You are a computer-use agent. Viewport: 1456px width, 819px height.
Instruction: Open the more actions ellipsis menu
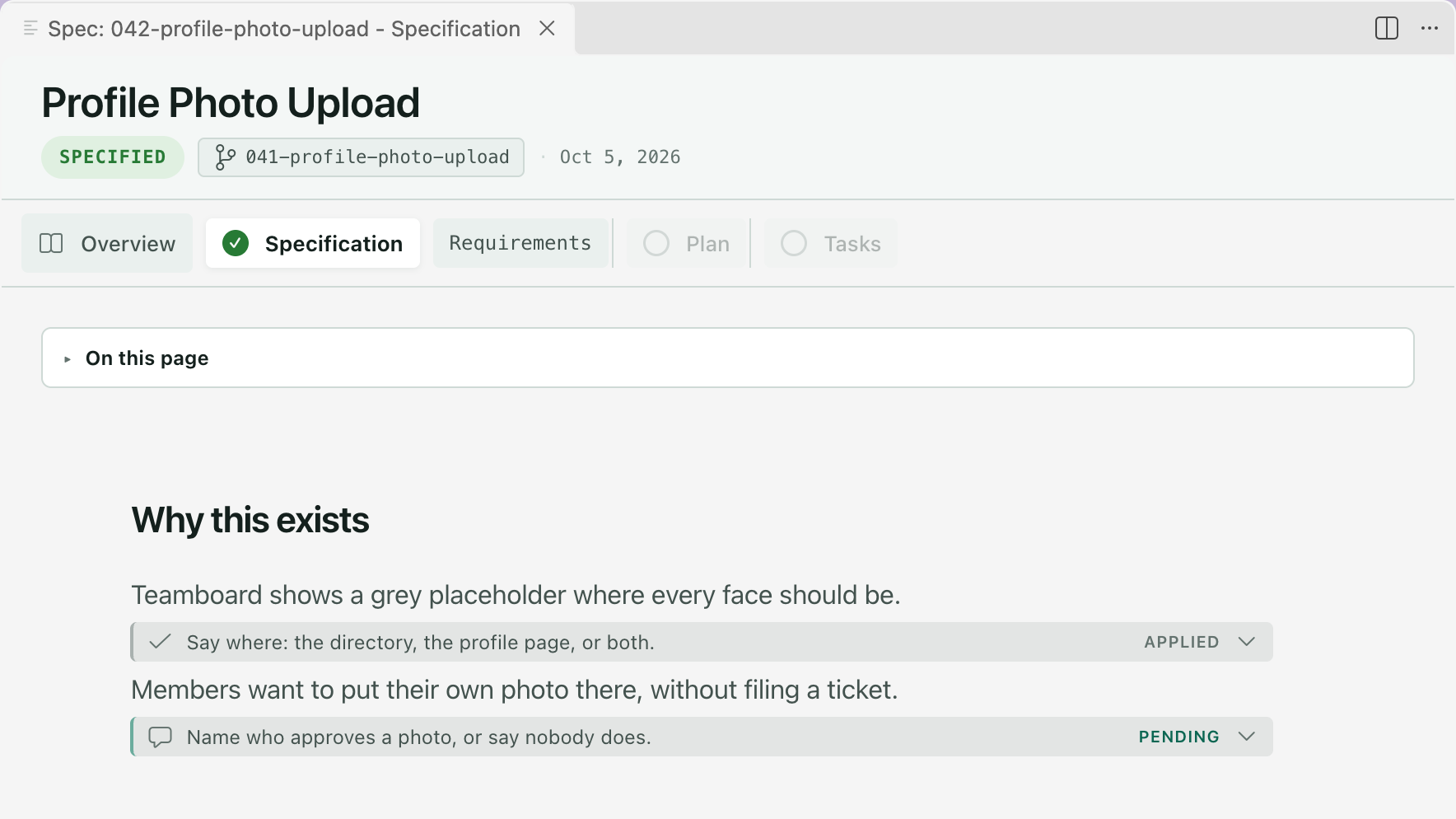tap(1430, 28)
